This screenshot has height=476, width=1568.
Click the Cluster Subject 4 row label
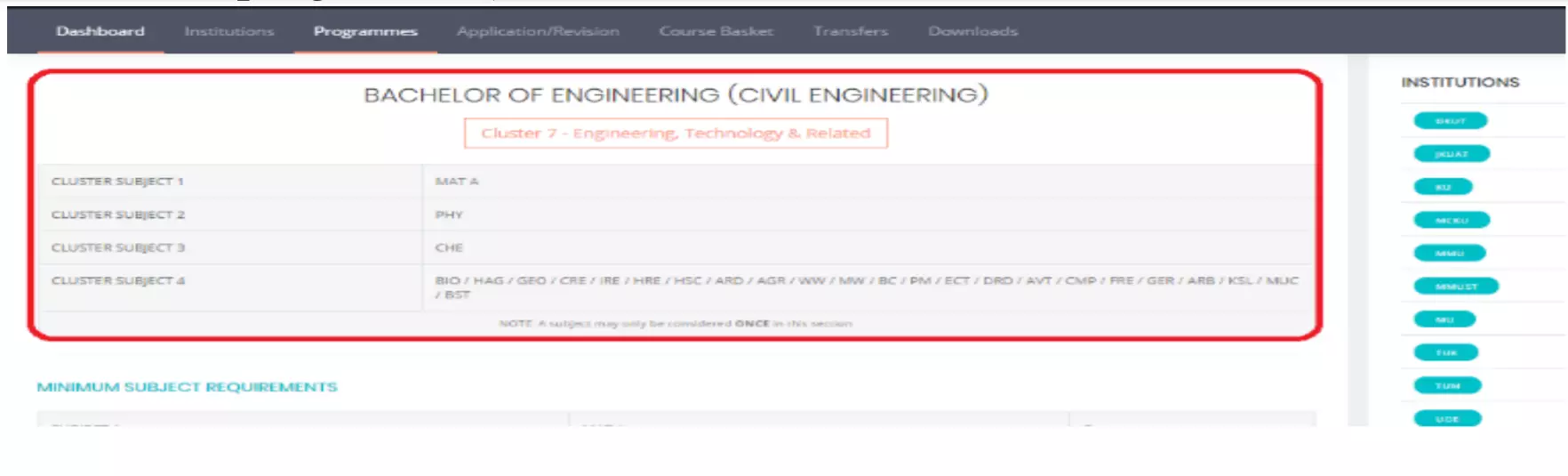tap(118, 281)
